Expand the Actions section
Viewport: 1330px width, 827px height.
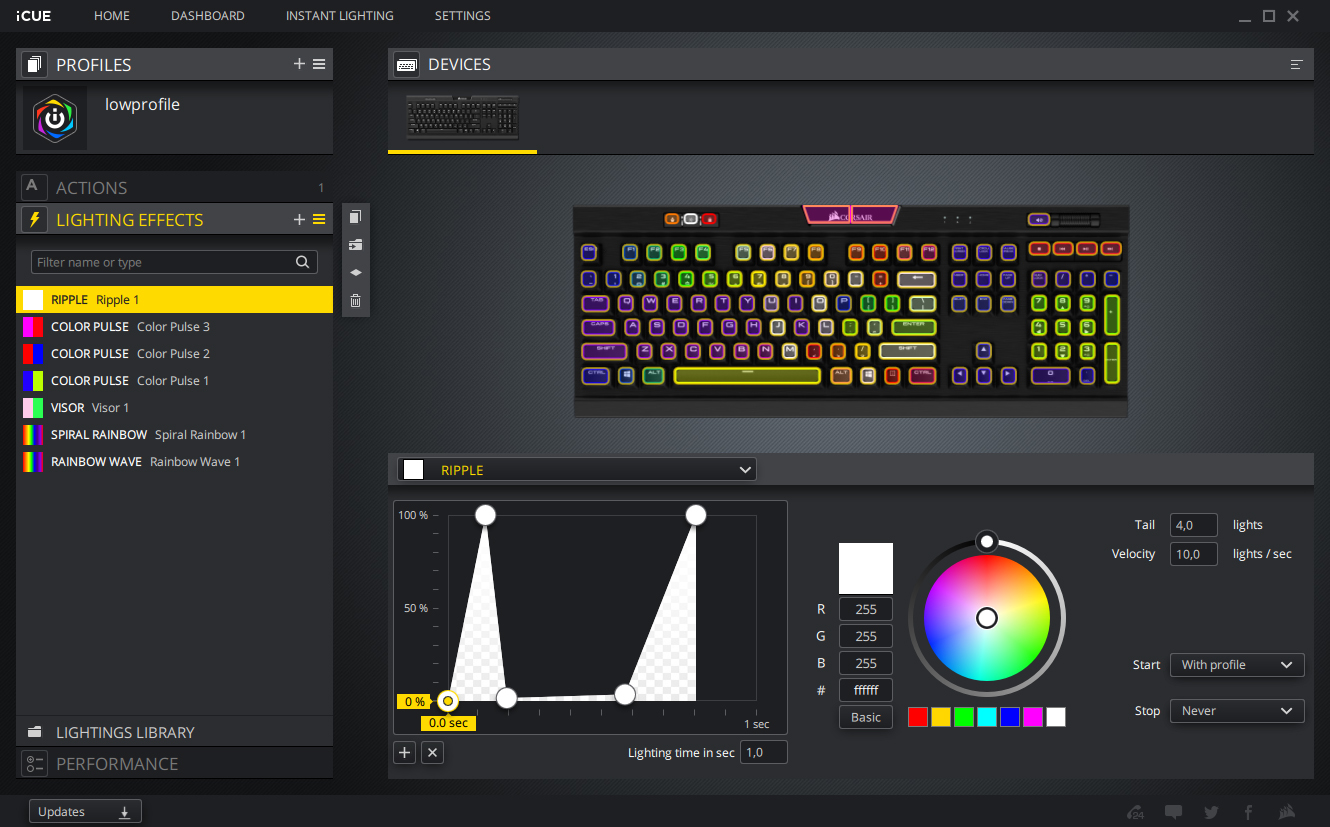coord(174,187)
